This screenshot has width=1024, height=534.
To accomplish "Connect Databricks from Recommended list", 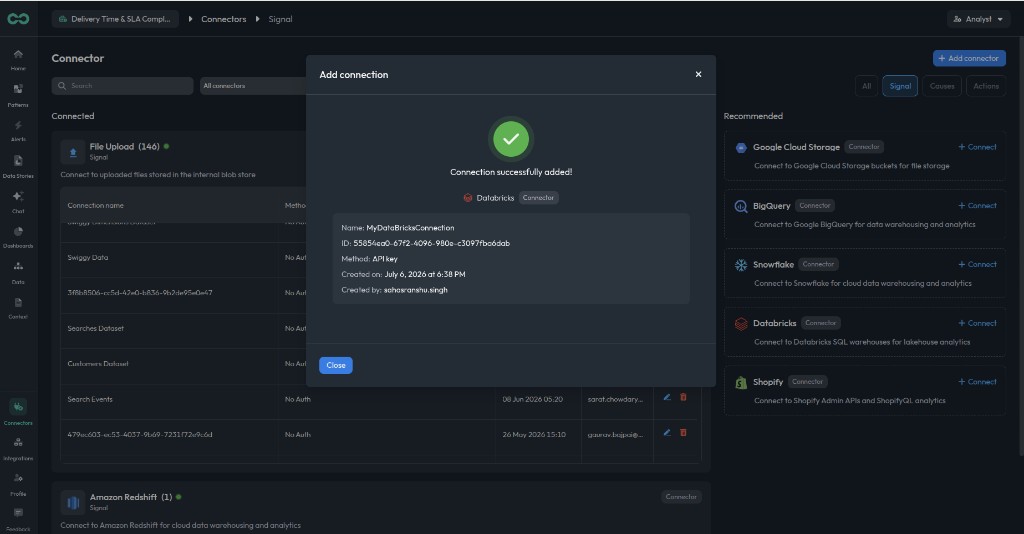I will (977, 323).
